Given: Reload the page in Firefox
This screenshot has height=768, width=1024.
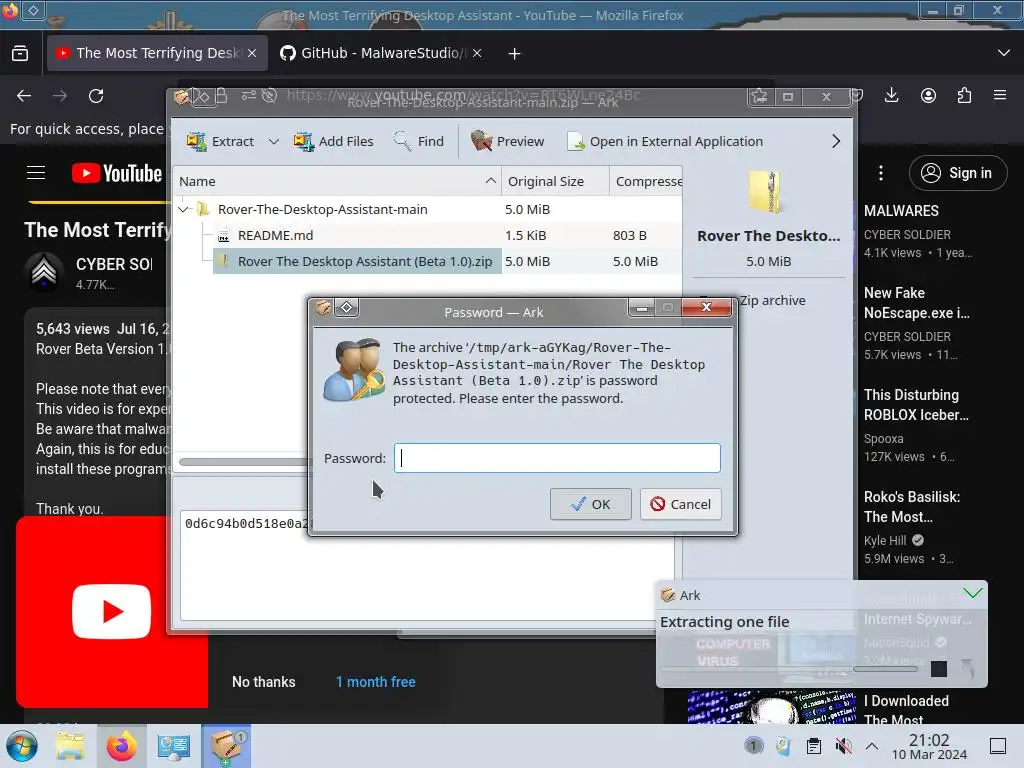Looking at the screenshot, I should 96,96.
